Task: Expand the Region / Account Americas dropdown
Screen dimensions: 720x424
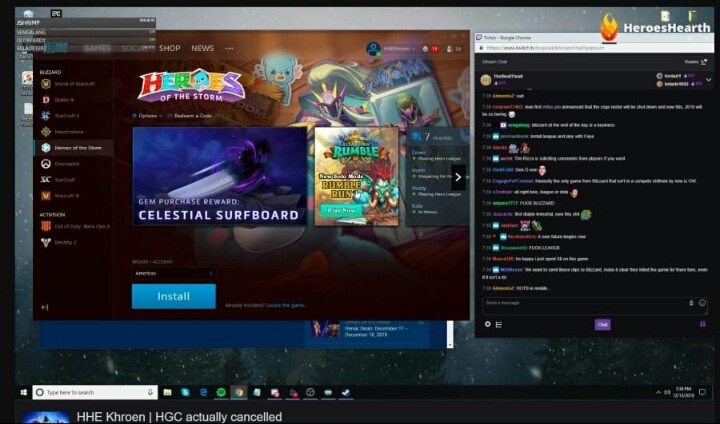Action: click(x=174, y=273)
